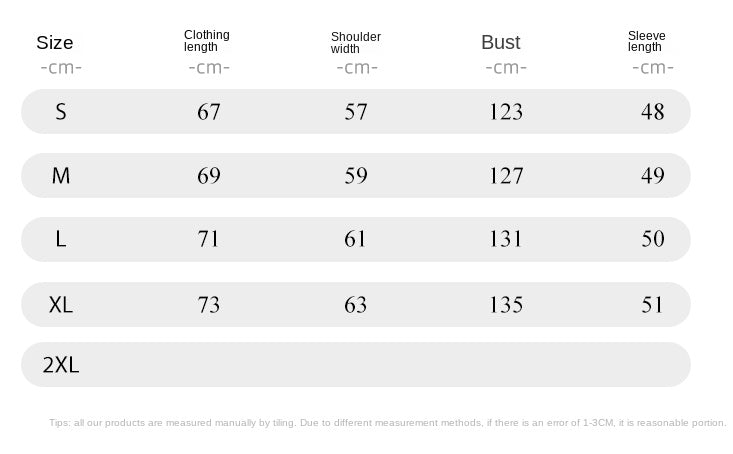Image resolution: width=733 pixels, height=454 pixels.
Task: Click shoulder width value 63
Action: (x=356, y=305)
